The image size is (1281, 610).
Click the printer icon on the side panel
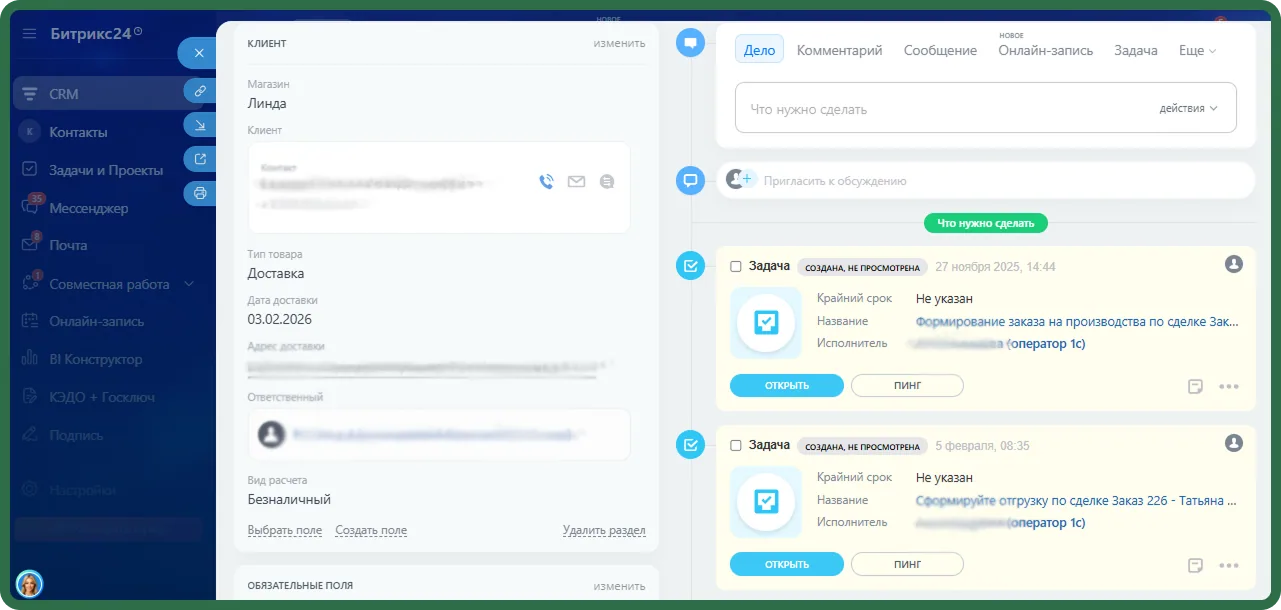pos(200,193)
